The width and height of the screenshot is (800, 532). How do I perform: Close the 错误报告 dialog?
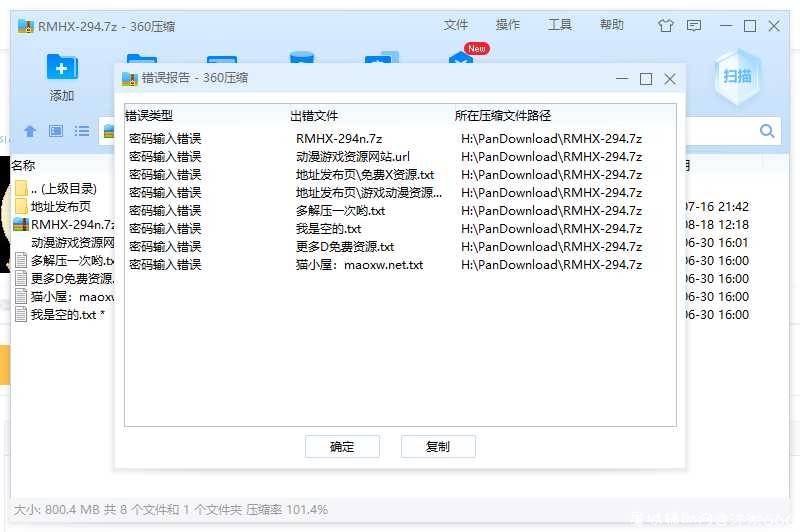coord(670,79)
